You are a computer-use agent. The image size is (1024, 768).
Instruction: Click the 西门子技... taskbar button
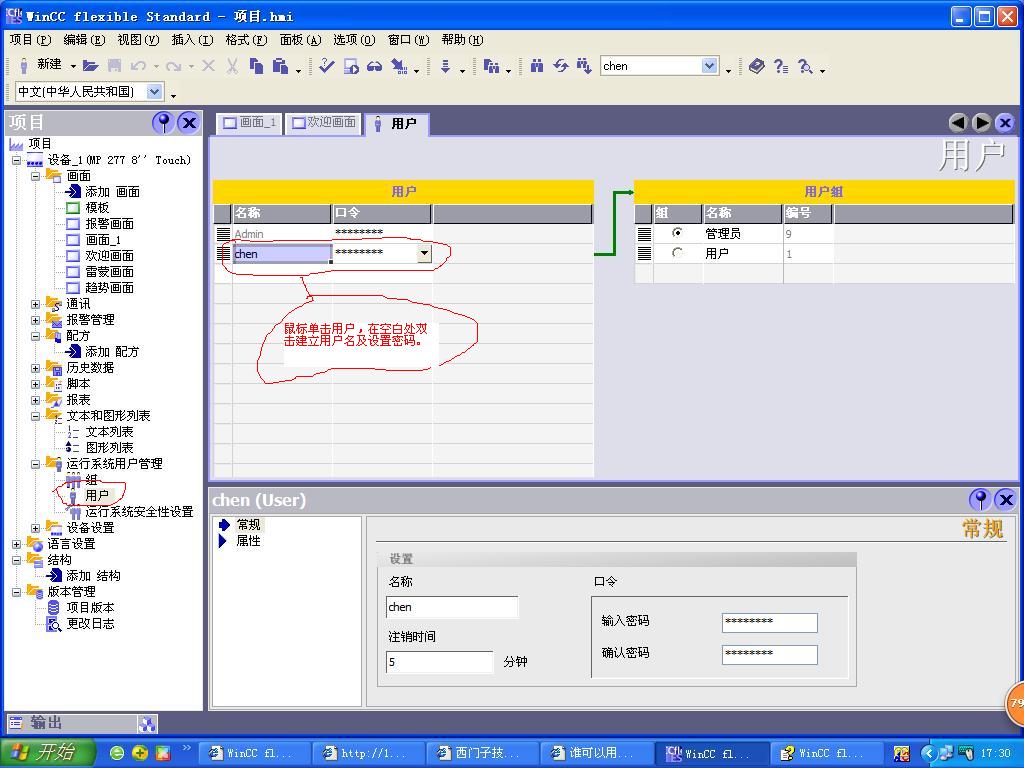(482, 753)
